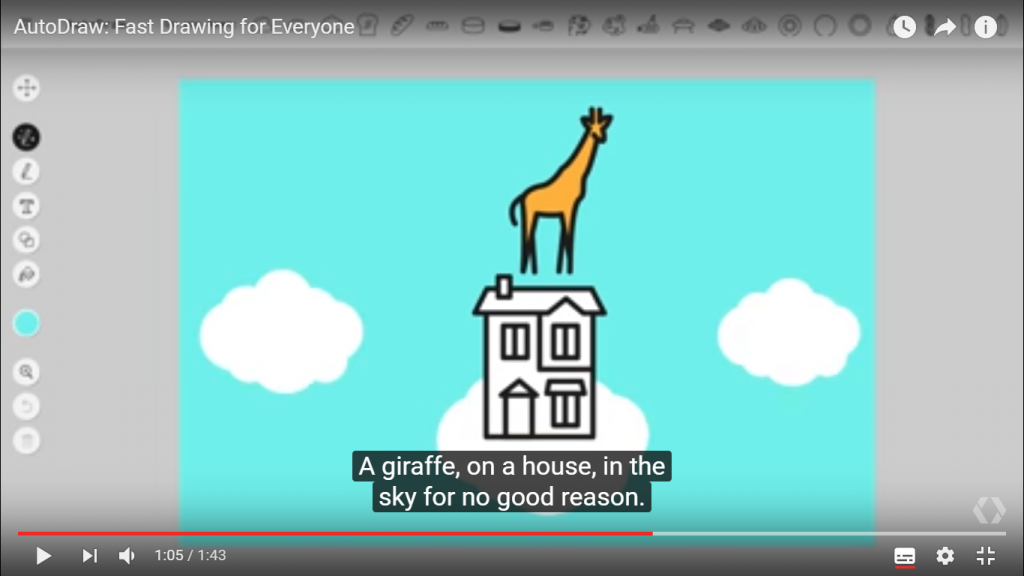Open the player settings gear

click(x=945, y=556)
